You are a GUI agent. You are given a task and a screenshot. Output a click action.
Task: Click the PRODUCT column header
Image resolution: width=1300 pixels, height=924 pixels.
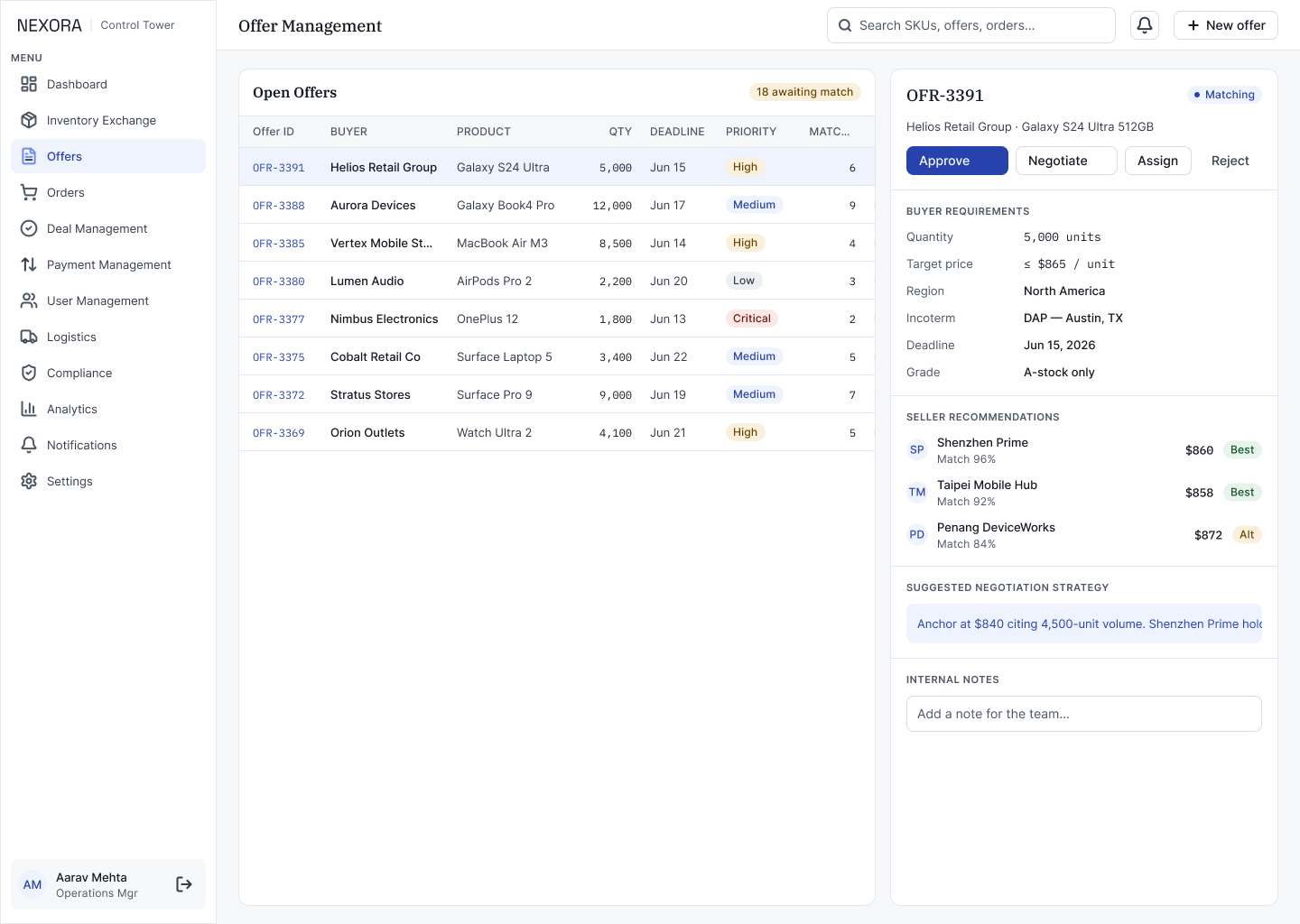click(x=484, y=132)
